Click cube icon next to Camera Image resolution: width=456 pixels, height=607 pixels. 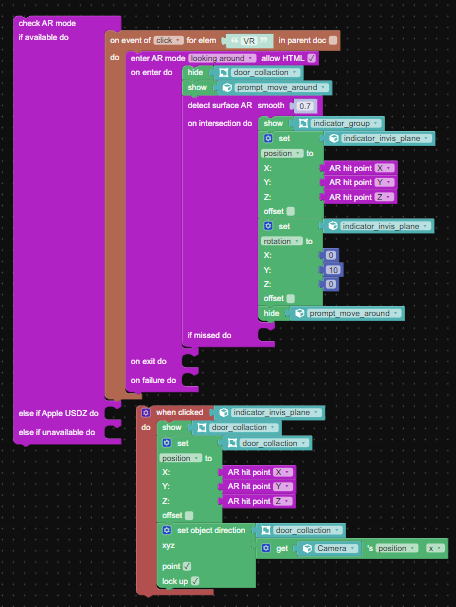[x=307, y=549]
